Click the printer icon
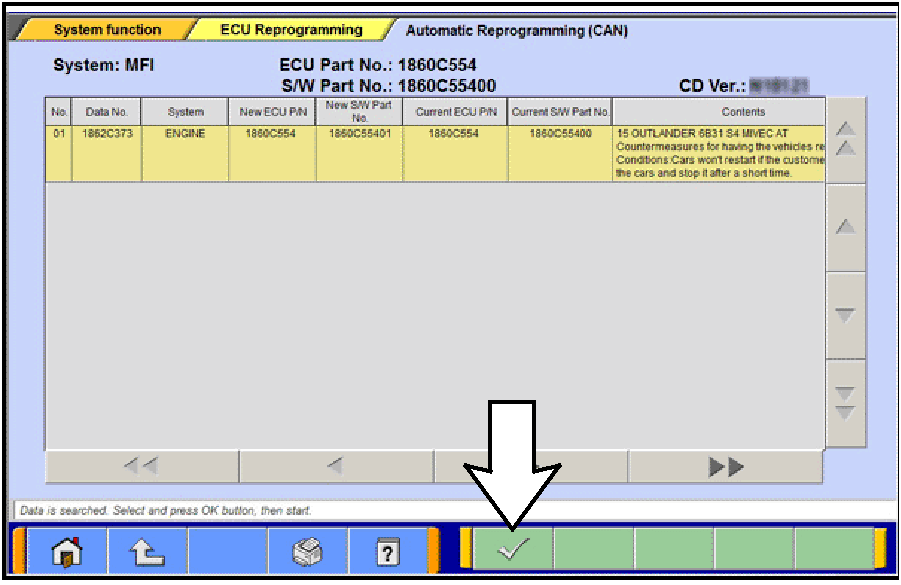The image size is (901, 585). pyautogui.click(x=308, y=550)
